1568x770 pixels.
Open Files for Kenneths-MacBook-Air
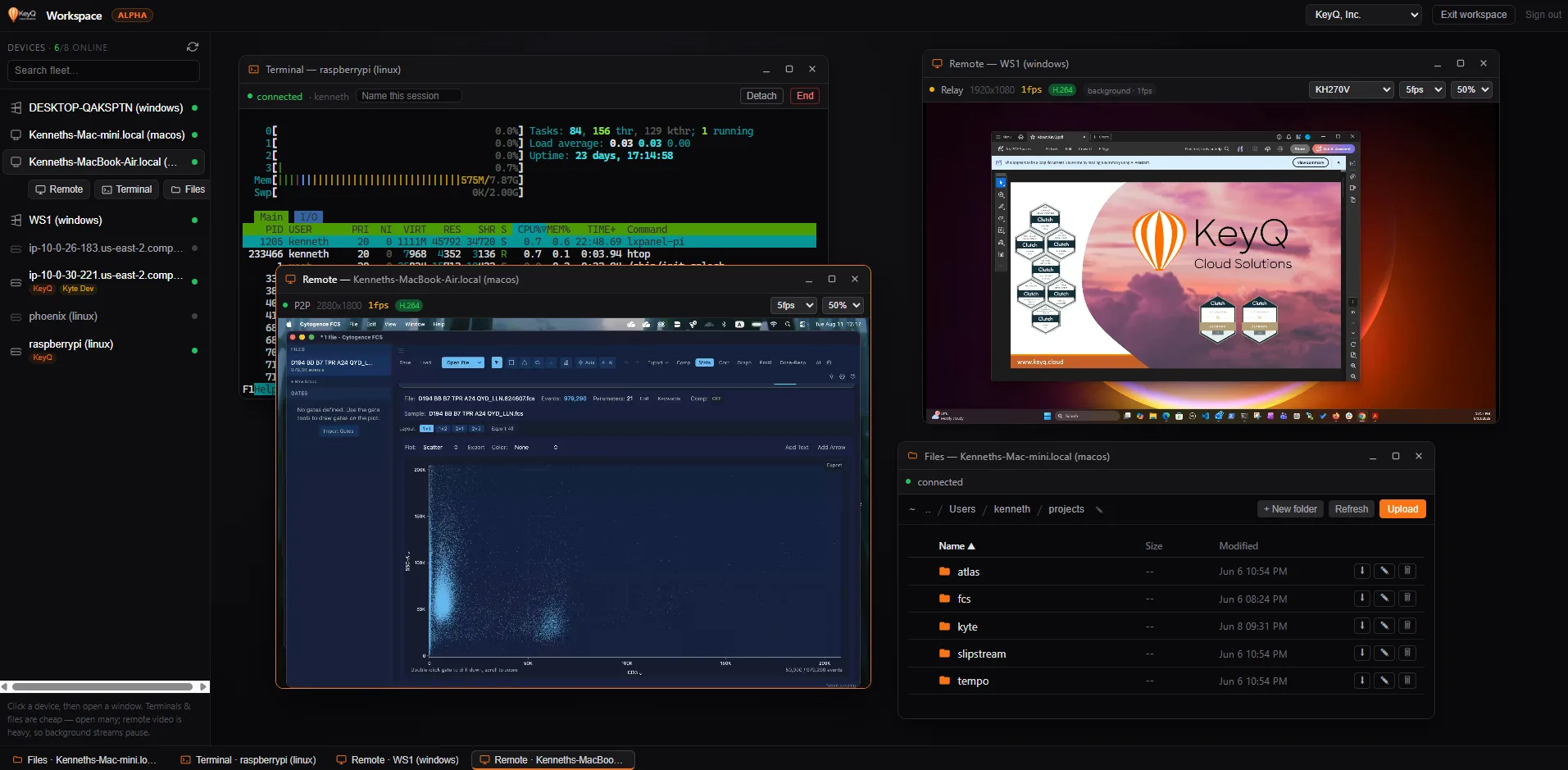pyautogui.click(x=188, y=189)
